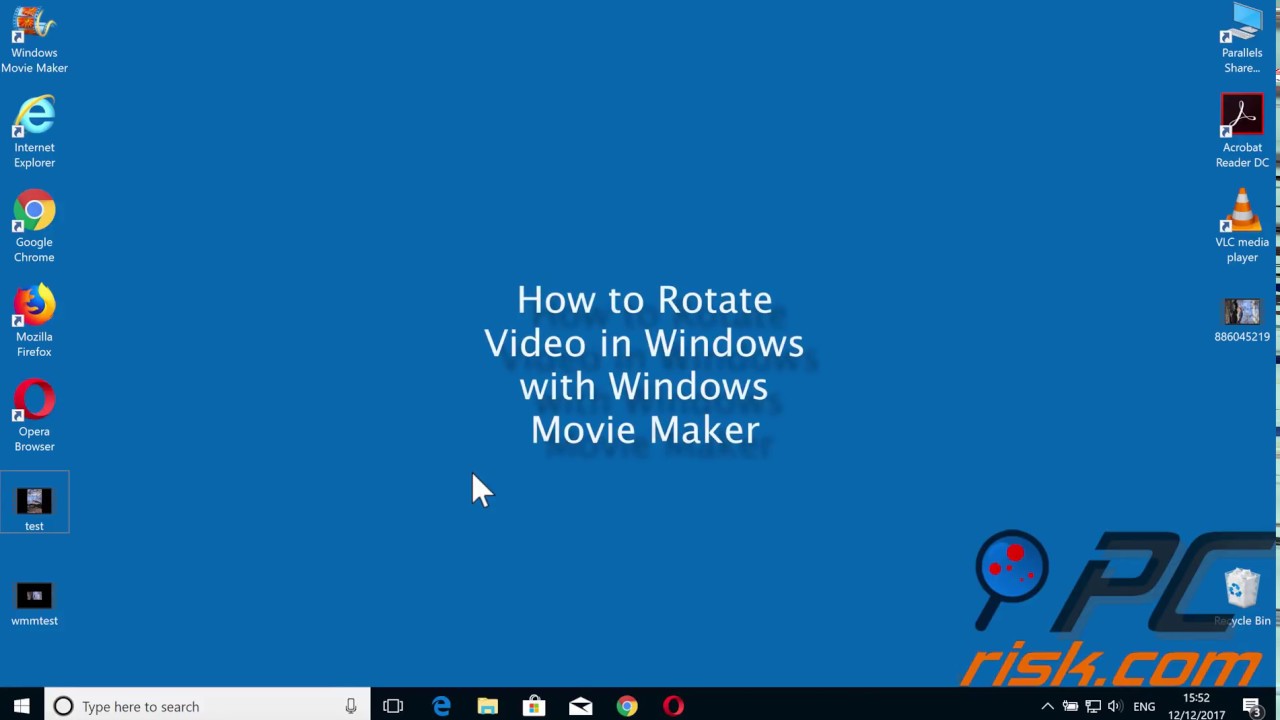The height and width of the screenshot is (720, 1280).
Task: Click the Cortana circle icon in the search box
Action: pos(63,706)
